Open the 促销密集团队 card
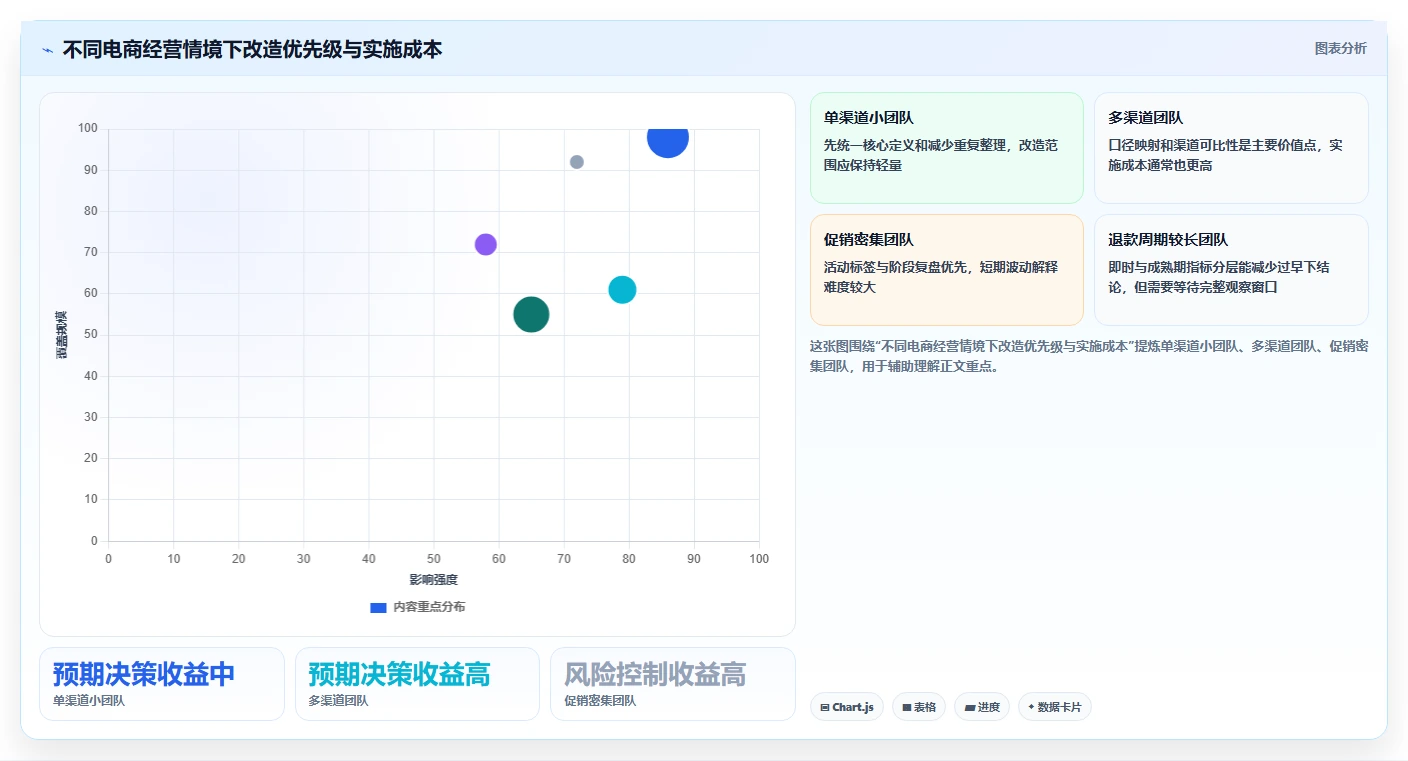The height and width of the screenshot is (761, 1408). coord(946,270)
